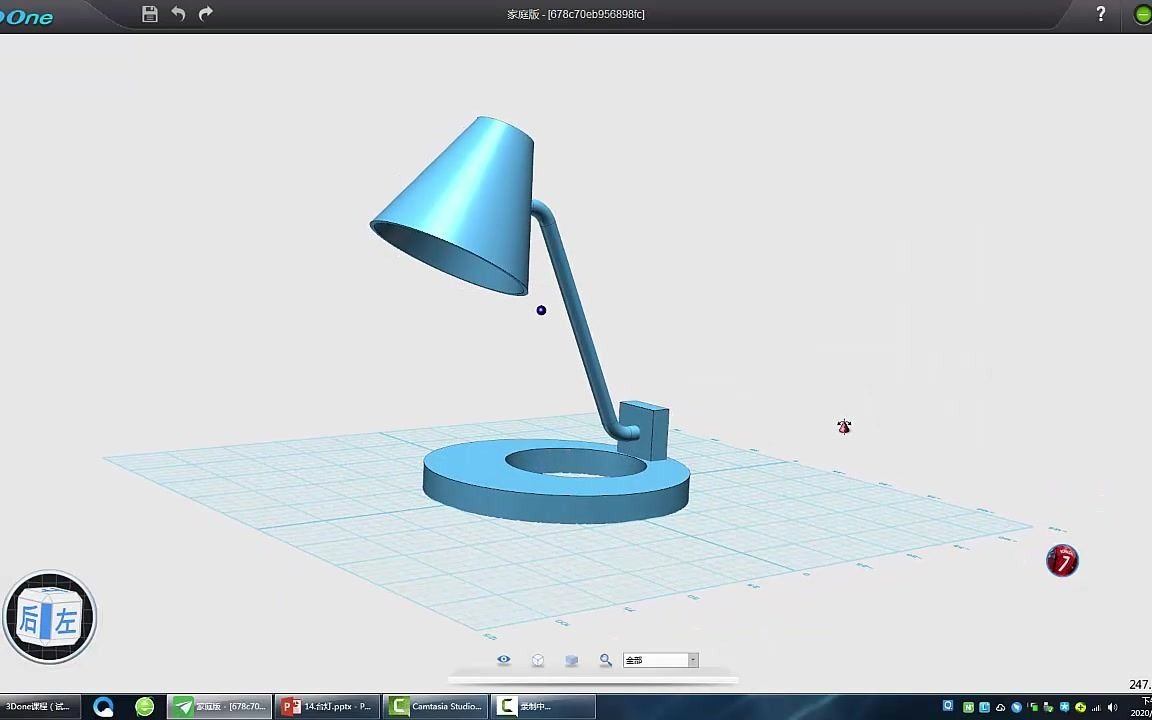1152x720 pixels.
Task: Click the magnifier zoom icon
Action: point(605,660)
